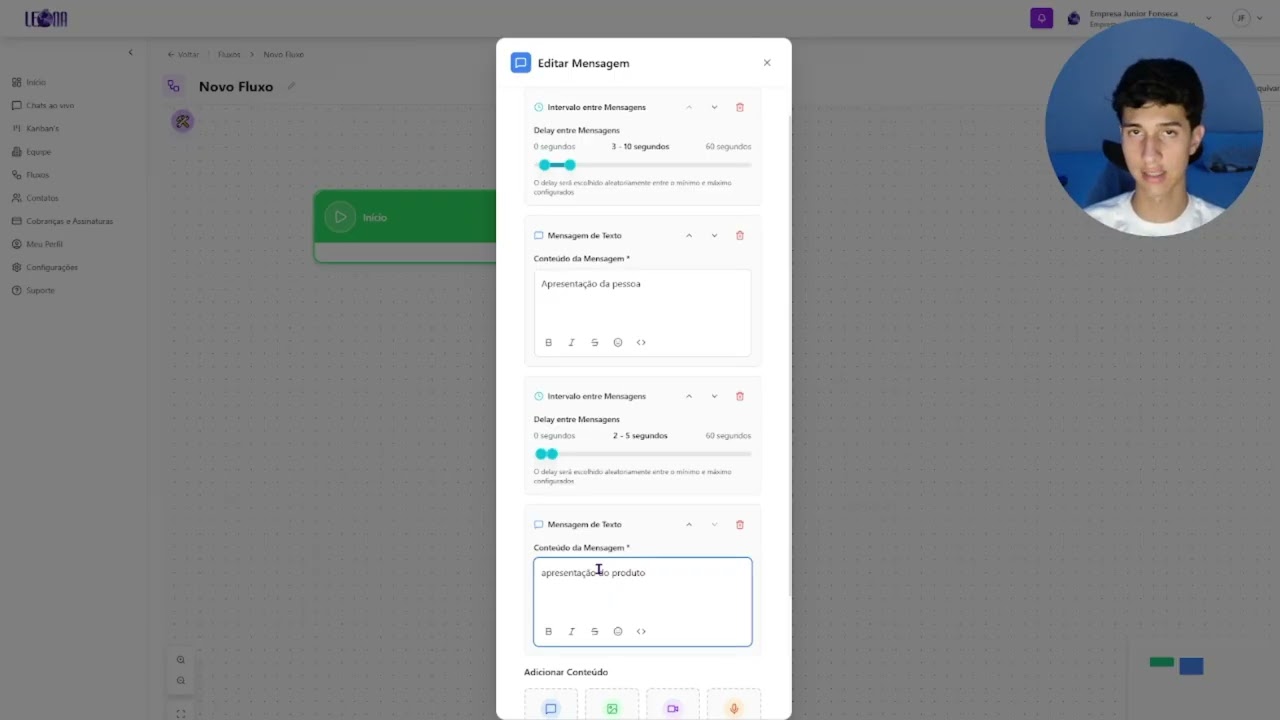The image size is (1280, 720).
Task: Edit flow name with pencil icon
Action: coord(291,86)
